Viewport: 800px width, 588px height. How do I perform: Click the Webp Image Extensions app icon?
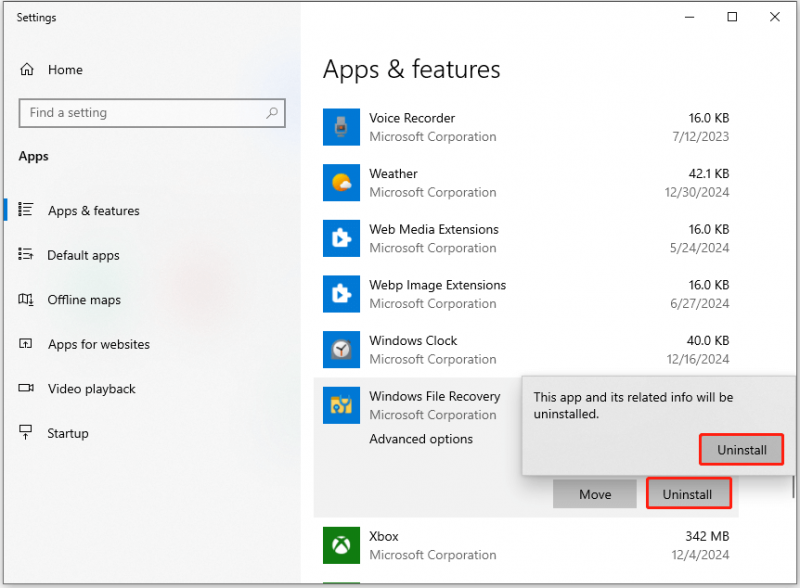(341, 294)
